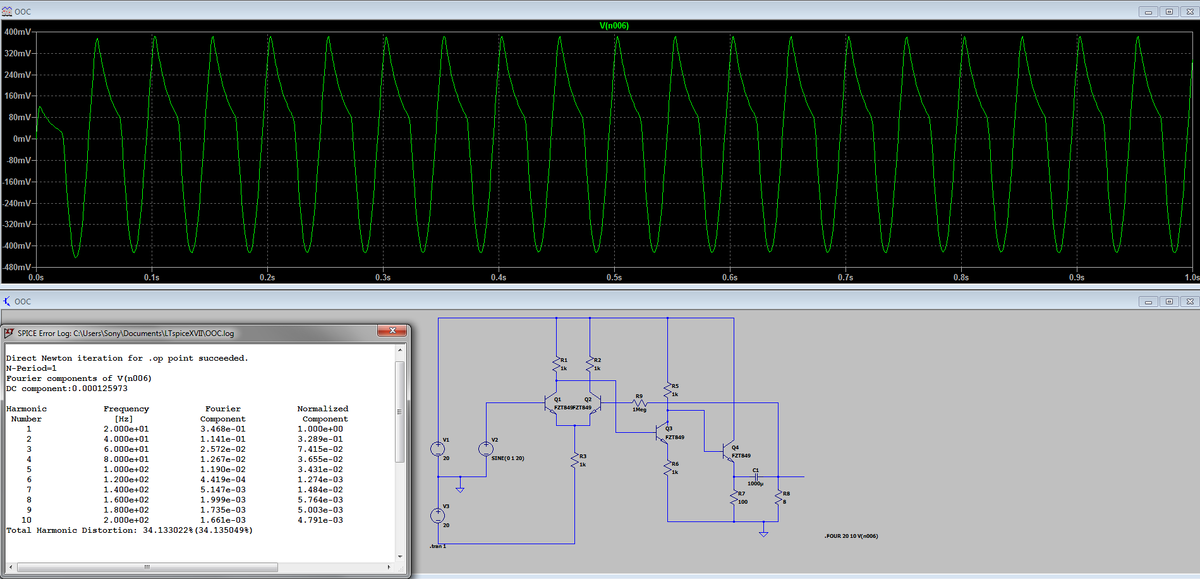Click the SPICE Error Log title icon
1200x579 pixels.
pos(9,332)
